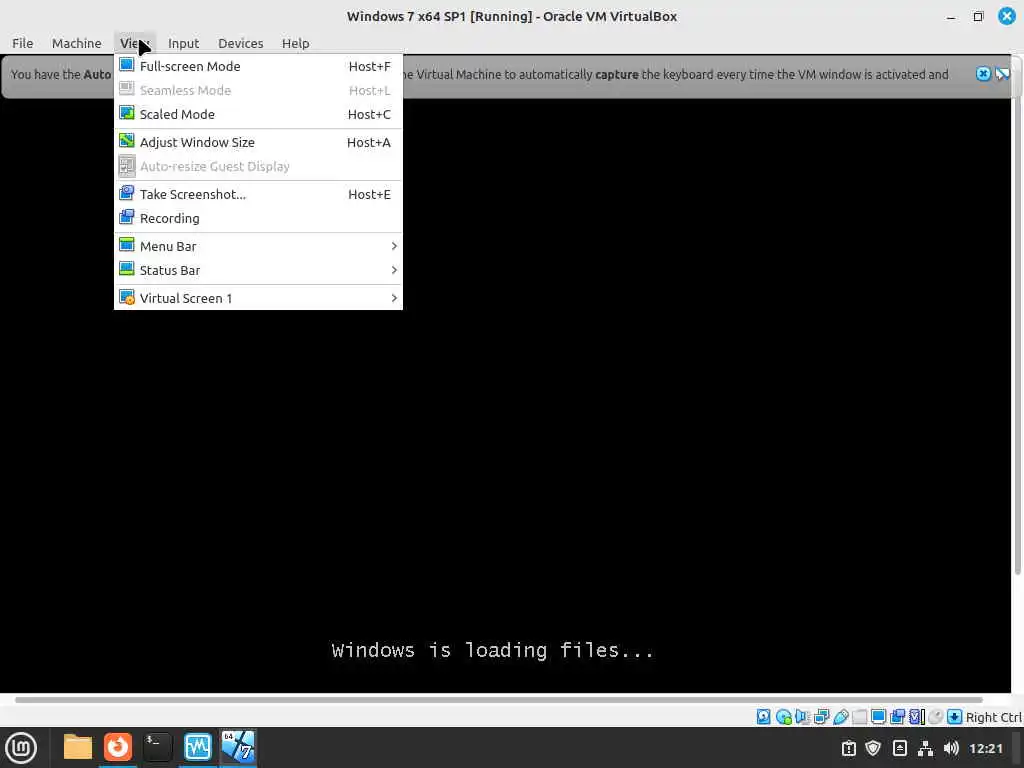Close the open View menu
This screenshot has width=1024, height=768.
(135, 43)
